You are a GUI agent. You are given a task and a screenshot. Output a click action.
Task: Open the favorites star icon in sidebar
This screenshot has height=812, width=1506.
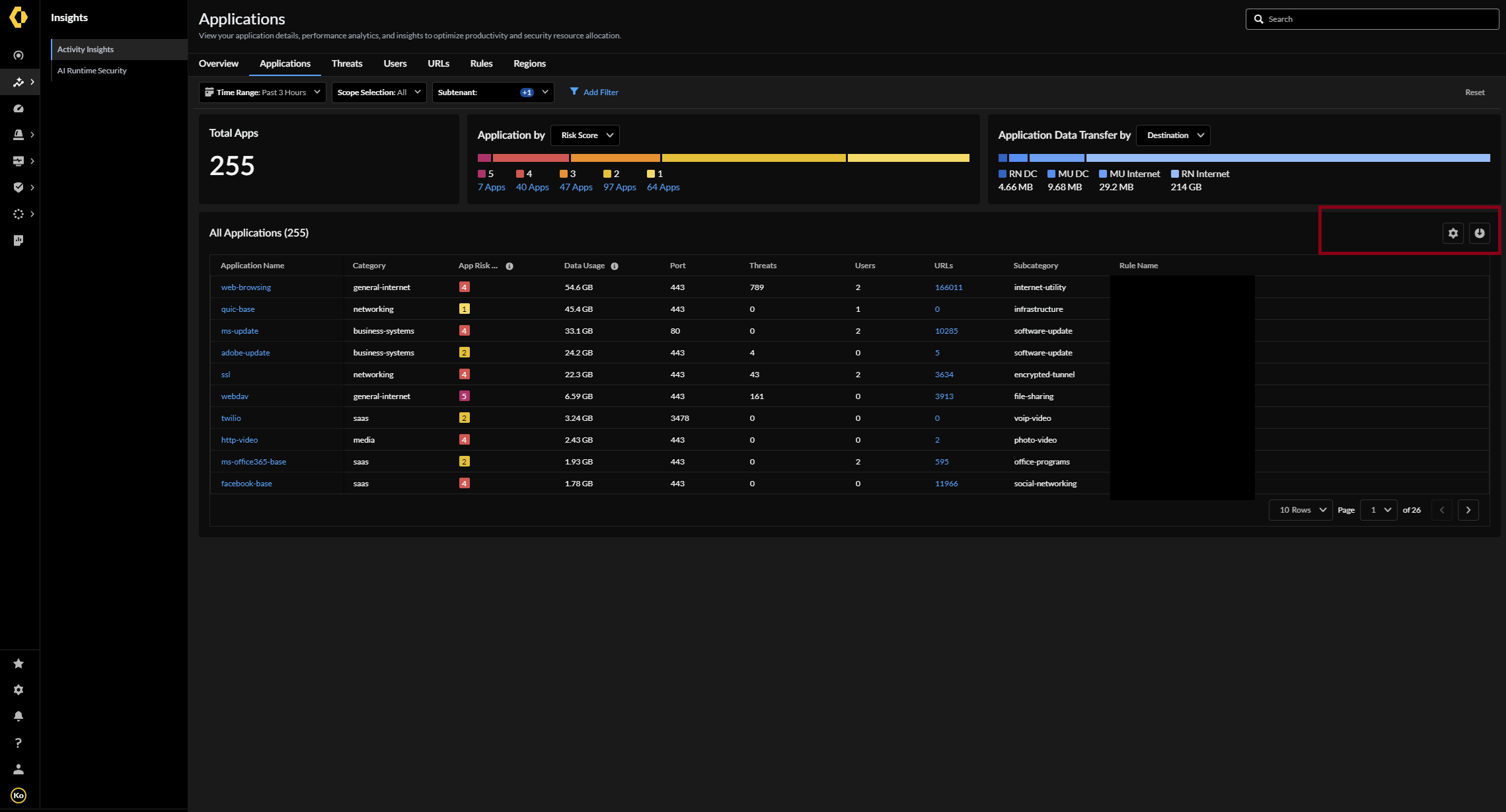click(19, 663)
